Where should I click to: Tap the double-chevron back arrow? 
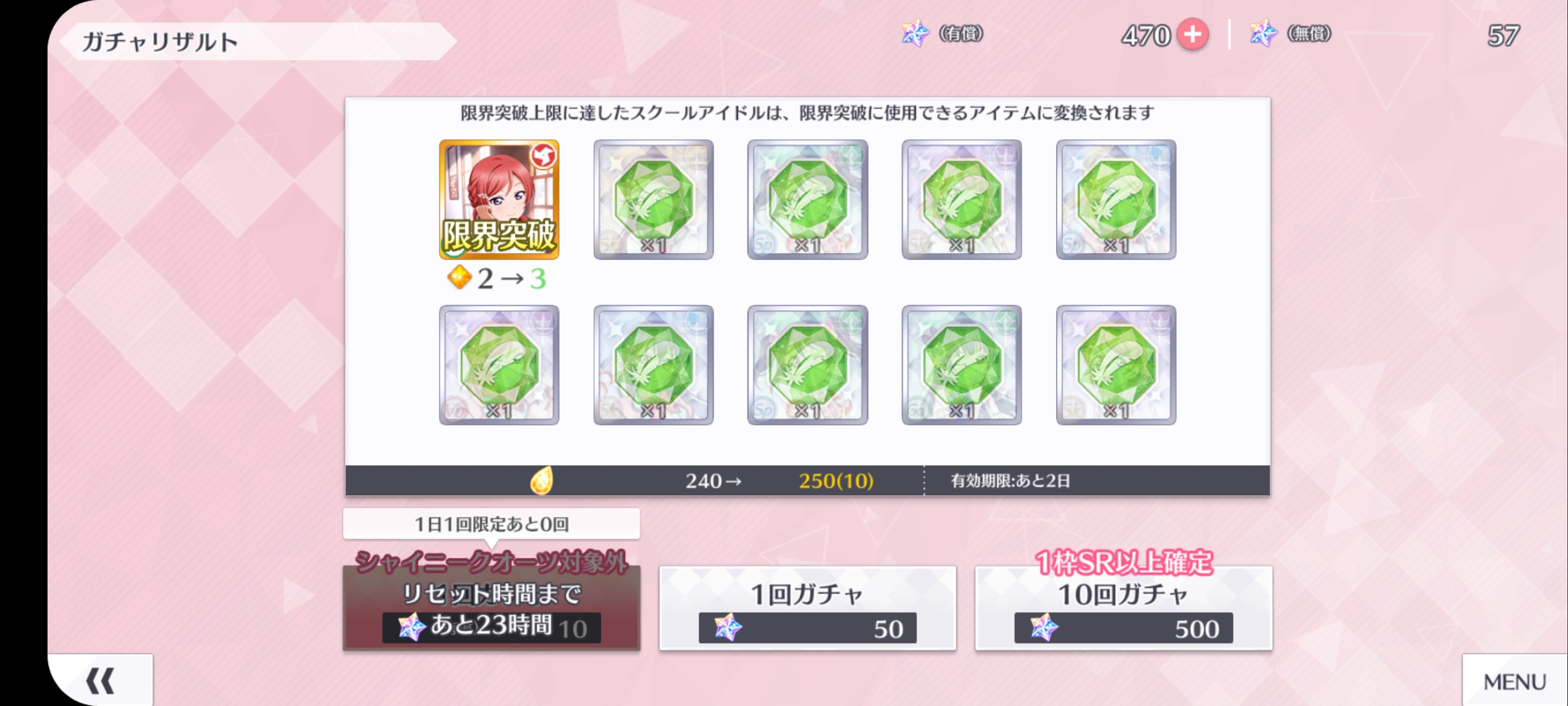[x=100, y=681]
